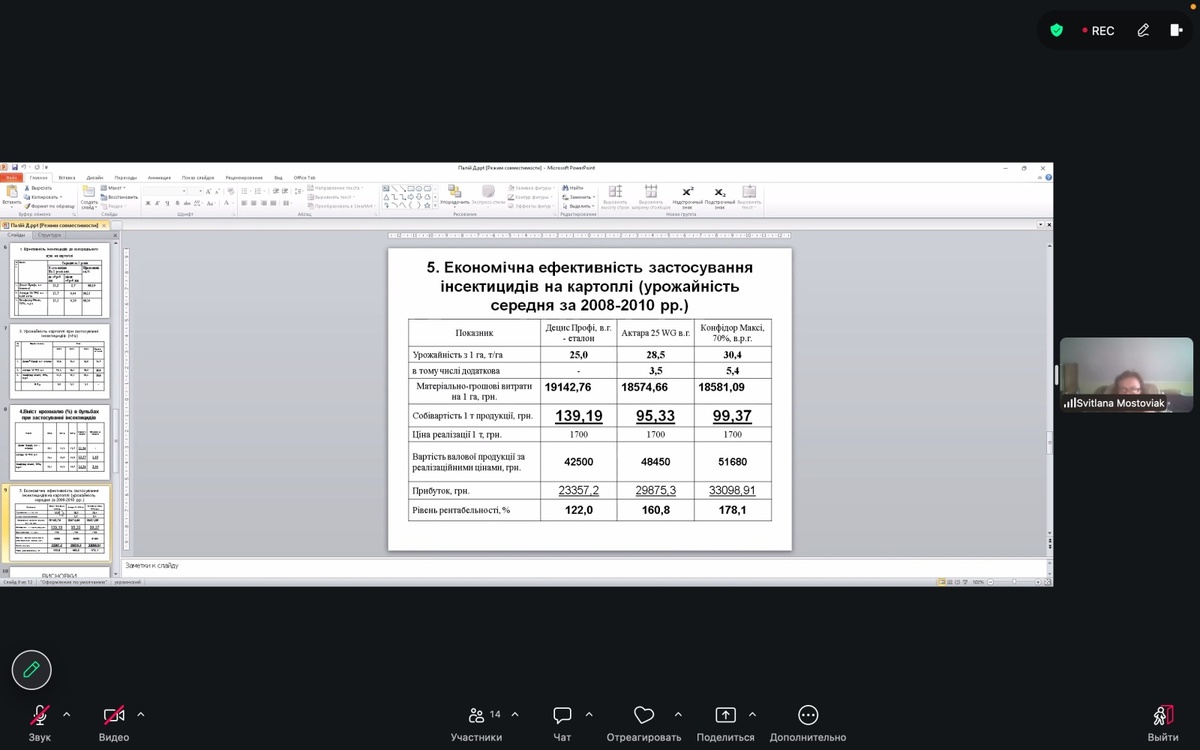Image resolution: width=1200 pixels, height=750 pixels.
Task: Expand video options arrow next to Видео
Action: point(141,715)
